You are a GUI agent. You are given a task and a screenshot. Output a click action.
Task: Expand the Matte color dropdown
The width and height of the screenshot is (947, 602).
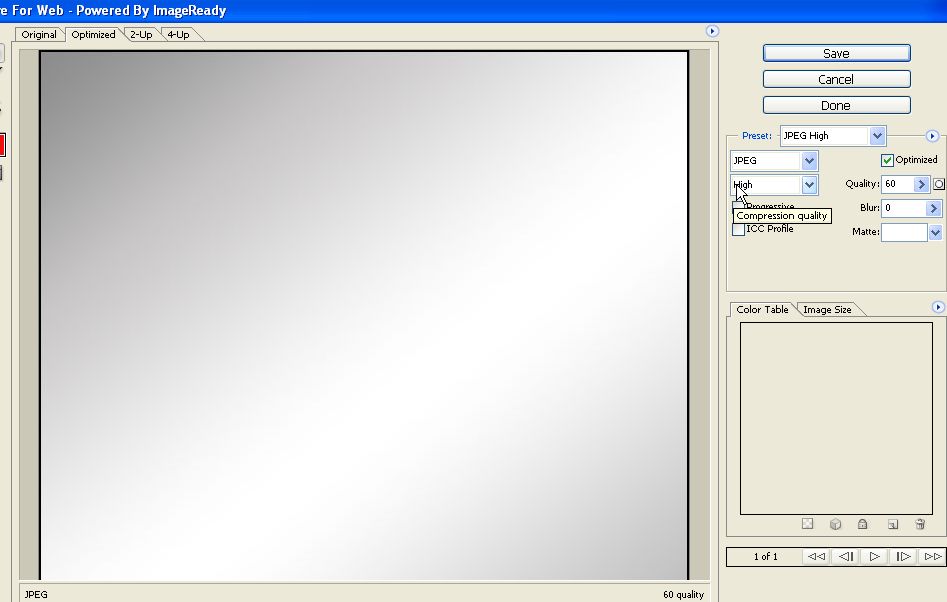pyautogui.click(x=935, y=232)
